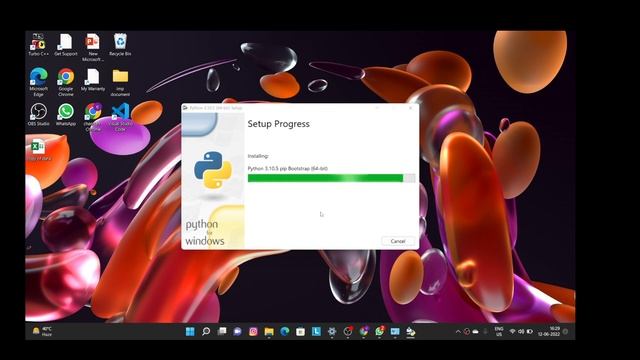Launch Microsoft Edge from the desktop

[x=38, y=82]
